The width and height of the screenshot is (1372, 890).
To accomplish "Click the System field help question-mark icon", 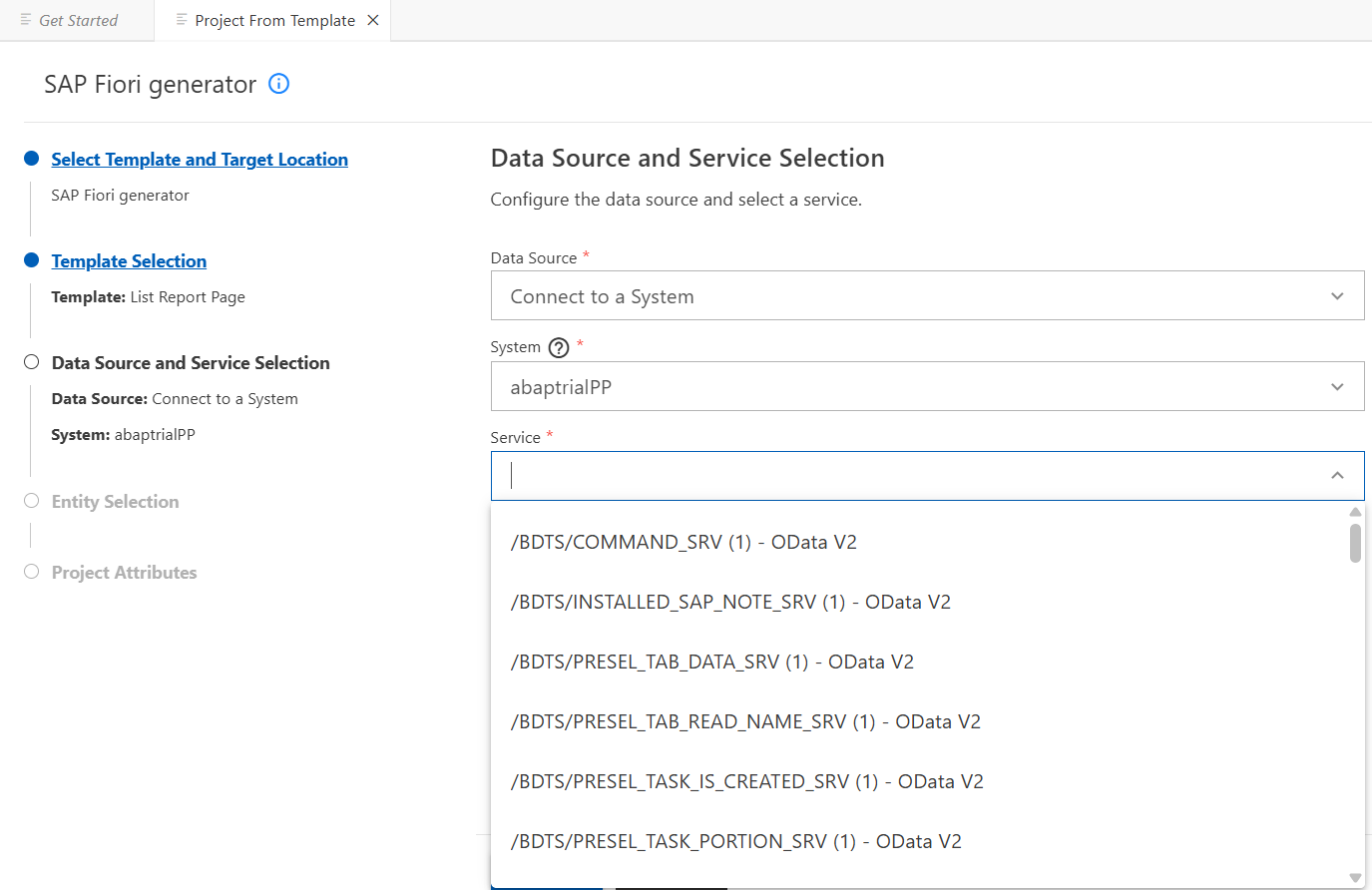I will click(x=559, y=347).
